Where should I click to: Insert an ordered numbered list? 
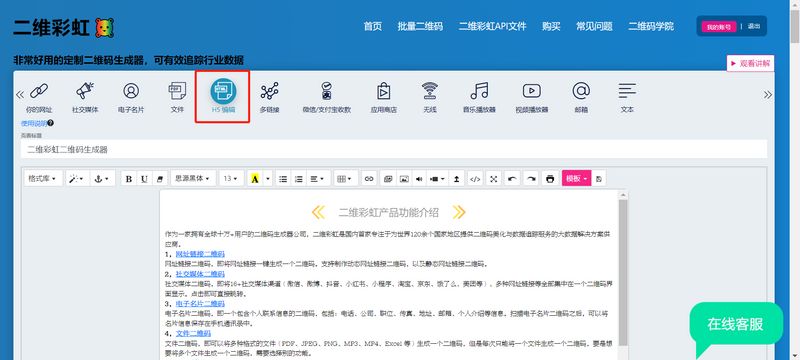[298, 178]
